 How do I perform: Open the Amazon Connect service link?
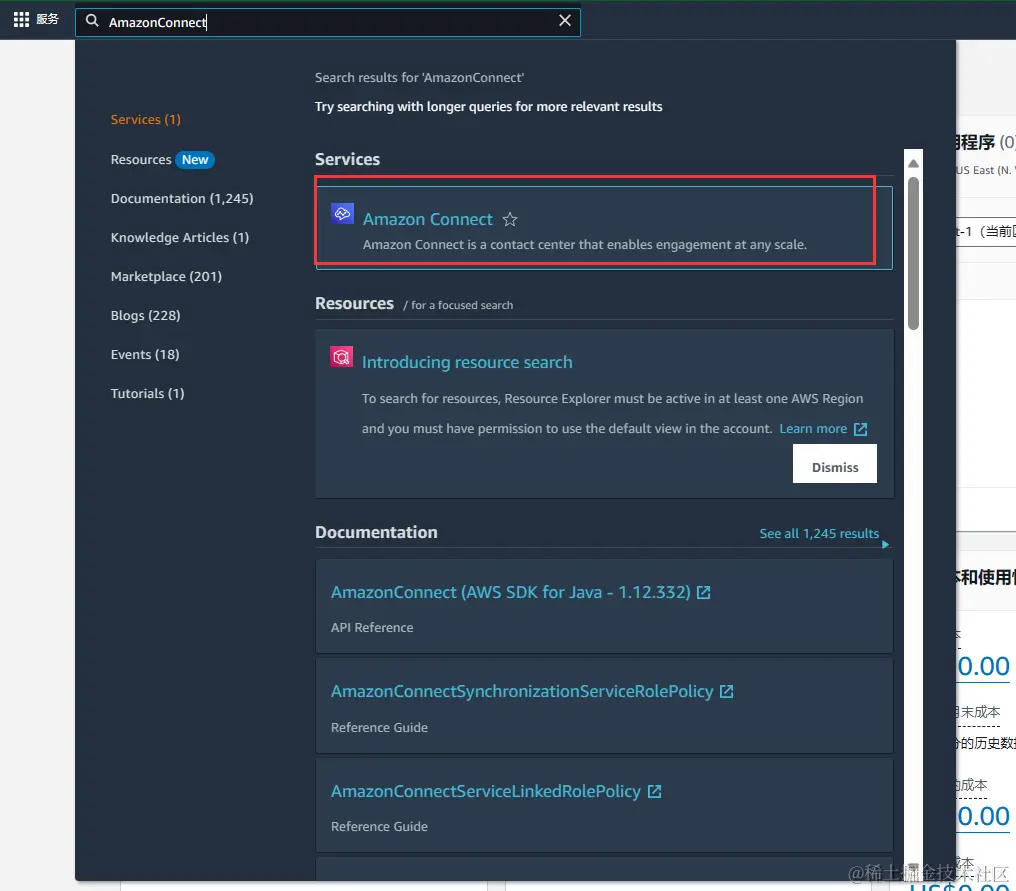click(x=428, y=219)
